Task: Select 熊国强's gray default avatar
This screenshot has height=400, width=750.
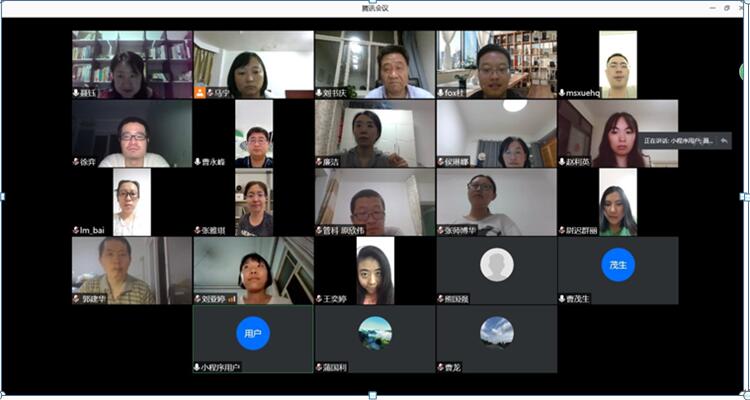Action: (x=496, y=265)
